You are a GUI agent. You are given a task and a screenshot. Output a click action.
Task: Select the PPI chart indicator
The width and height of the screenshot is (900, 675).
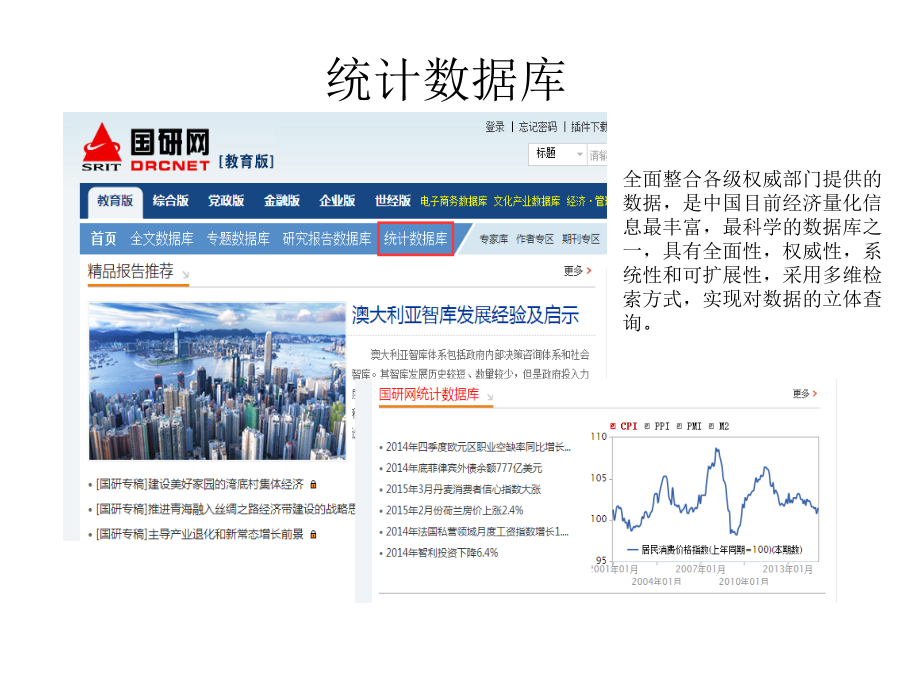point(657,426)
